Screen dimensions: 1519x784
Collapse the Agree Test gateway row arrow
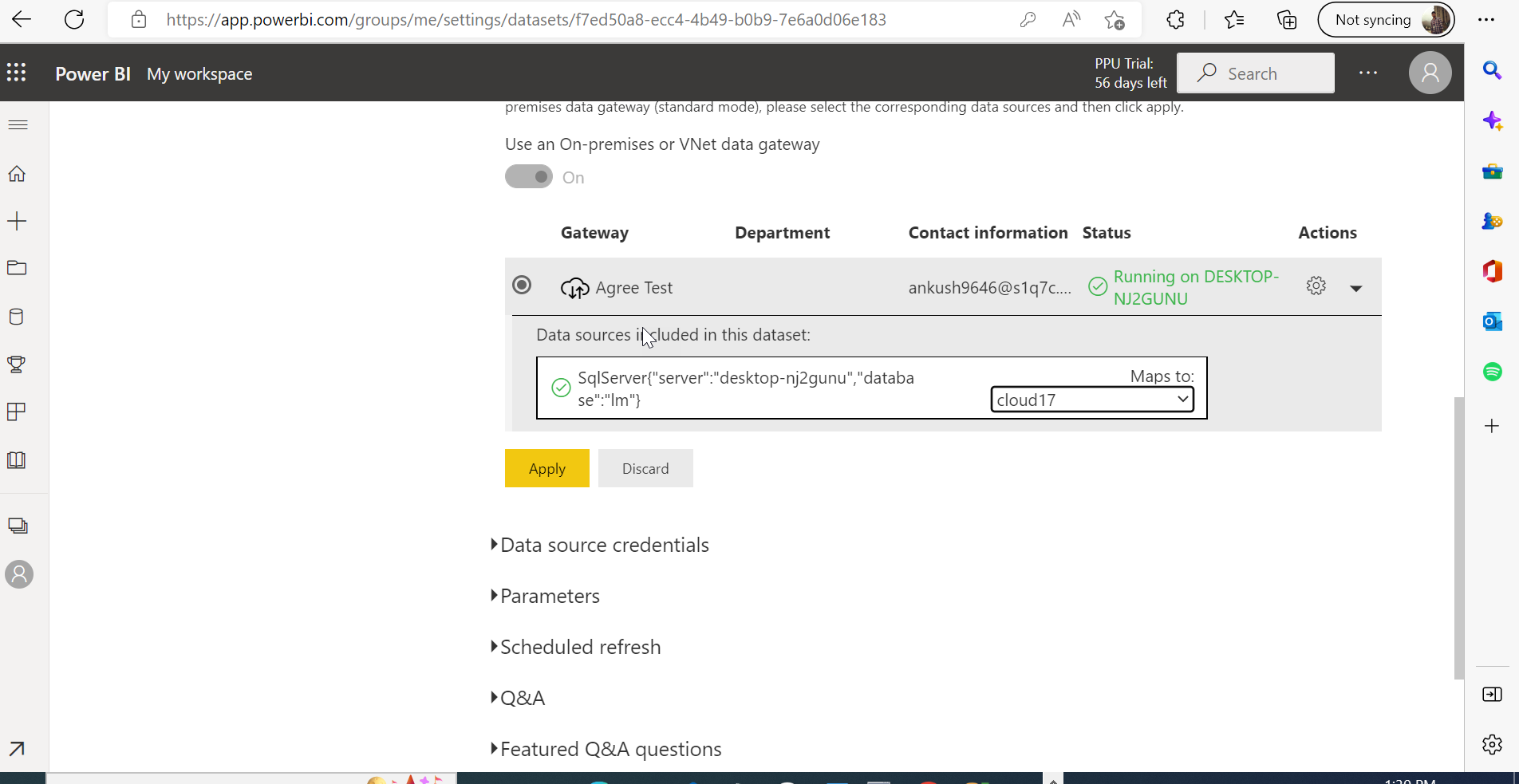click(x=1356, y=288)
